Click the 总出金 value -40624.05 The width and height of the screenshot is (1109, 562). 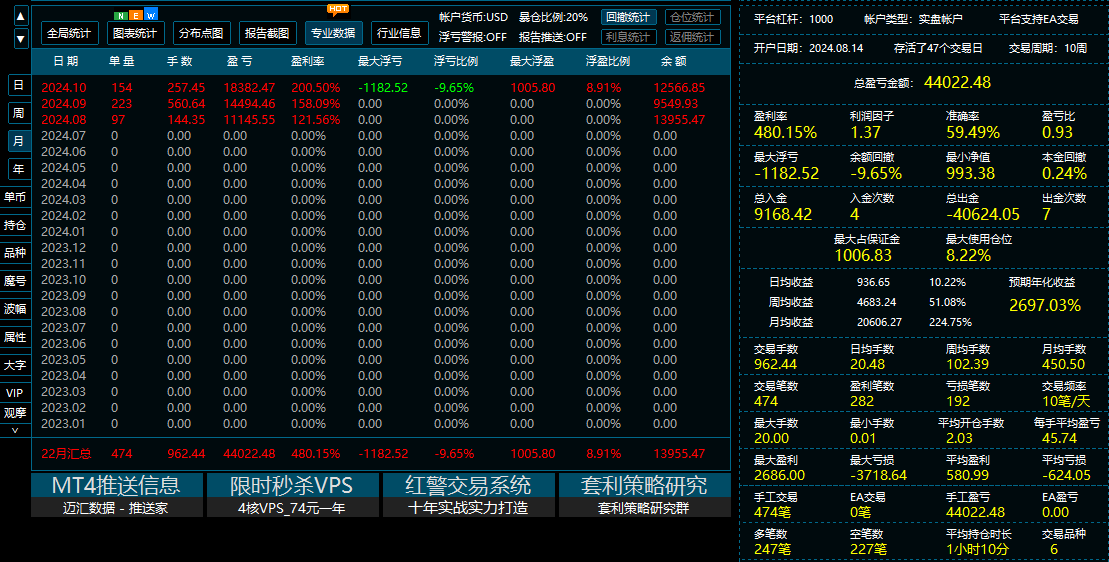coord(983,214)
